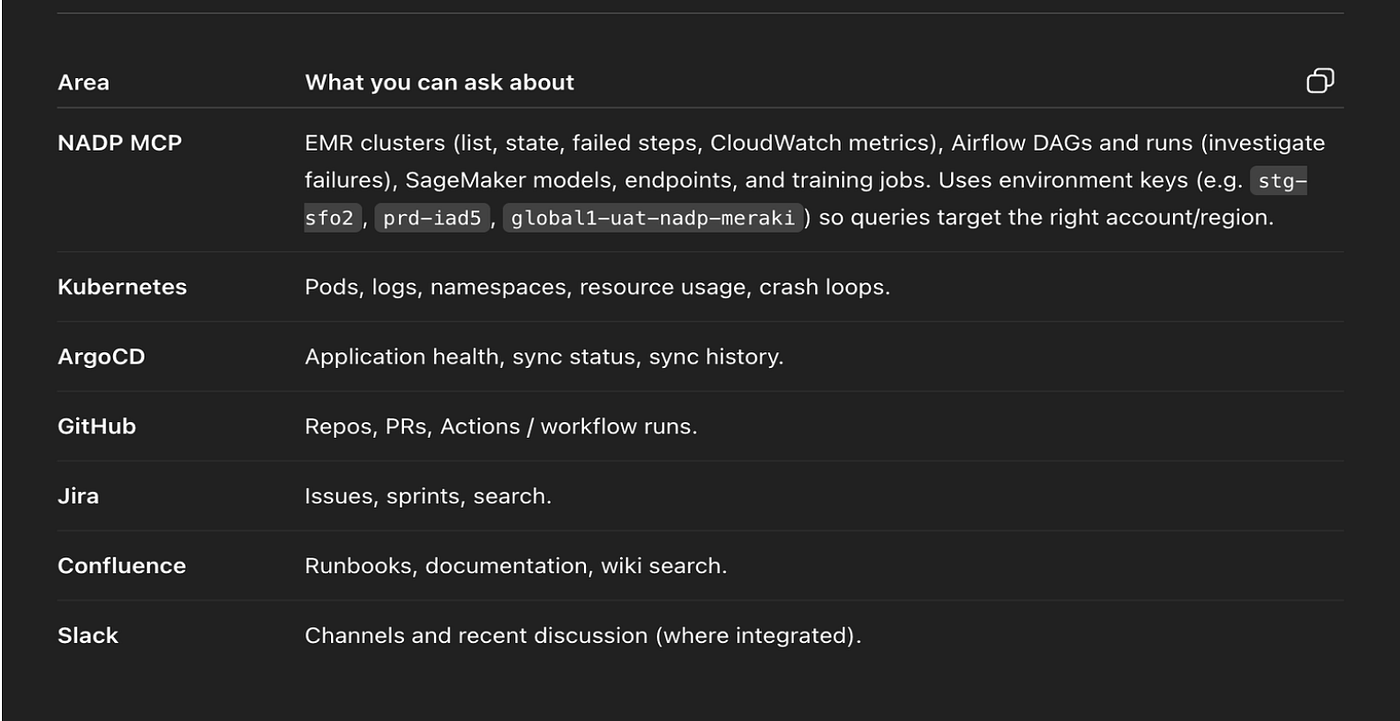
Task: Click the Pods, logs, namespaces description text
Action: 597,287
